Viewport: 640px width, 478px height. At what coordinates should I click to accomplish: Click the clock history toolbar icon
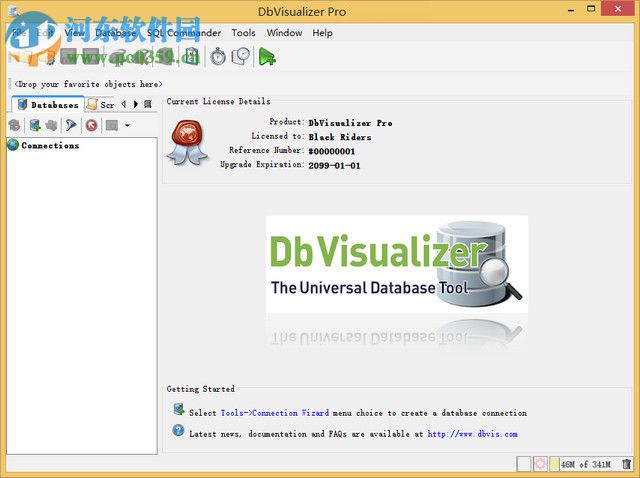(241, 57)
